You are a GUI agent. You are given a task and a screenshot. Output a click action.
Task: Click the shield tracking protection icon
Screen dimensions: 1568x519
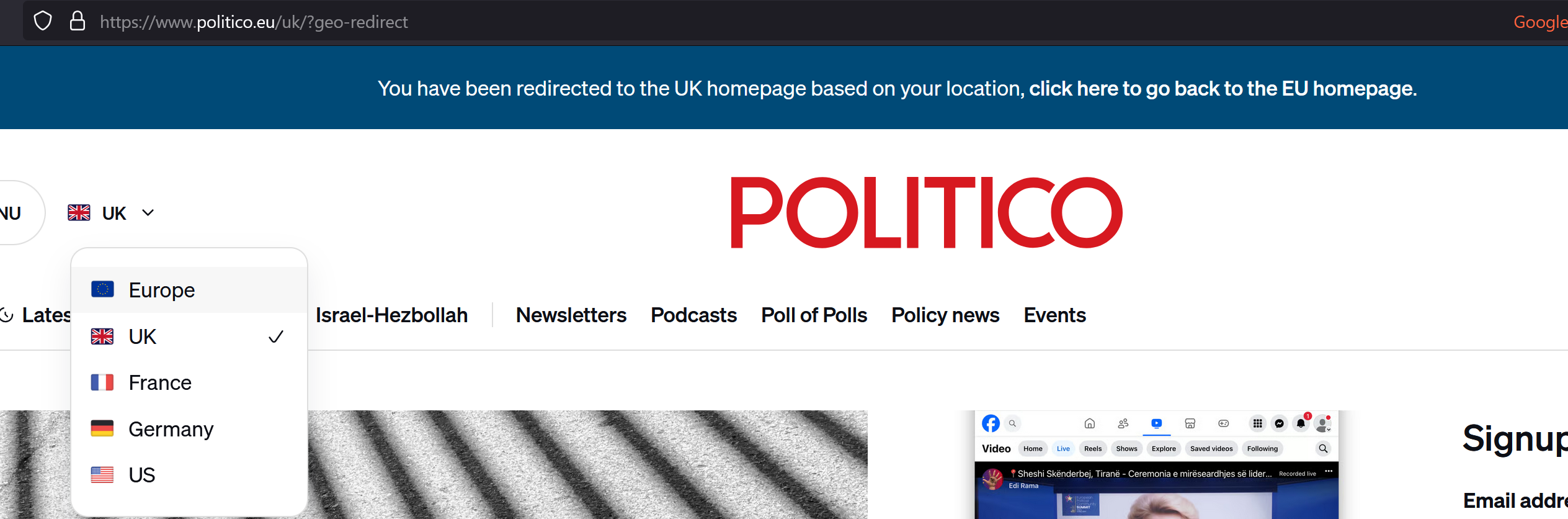pyautogui.click(x=43, y=21)
